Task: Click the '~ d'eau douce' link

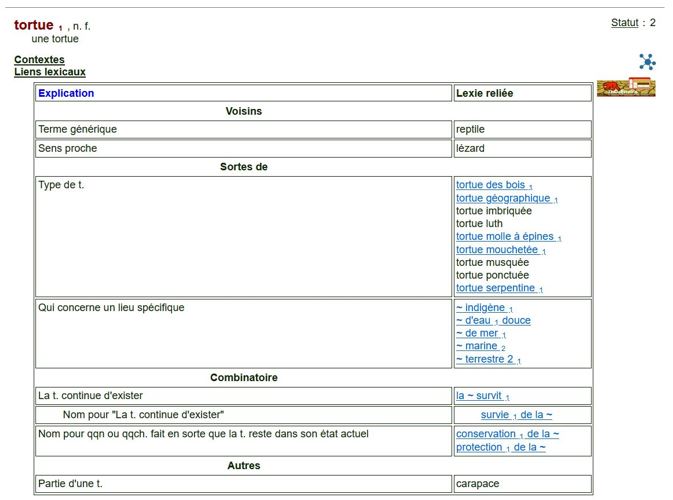Action: click(x=493, y=321)
